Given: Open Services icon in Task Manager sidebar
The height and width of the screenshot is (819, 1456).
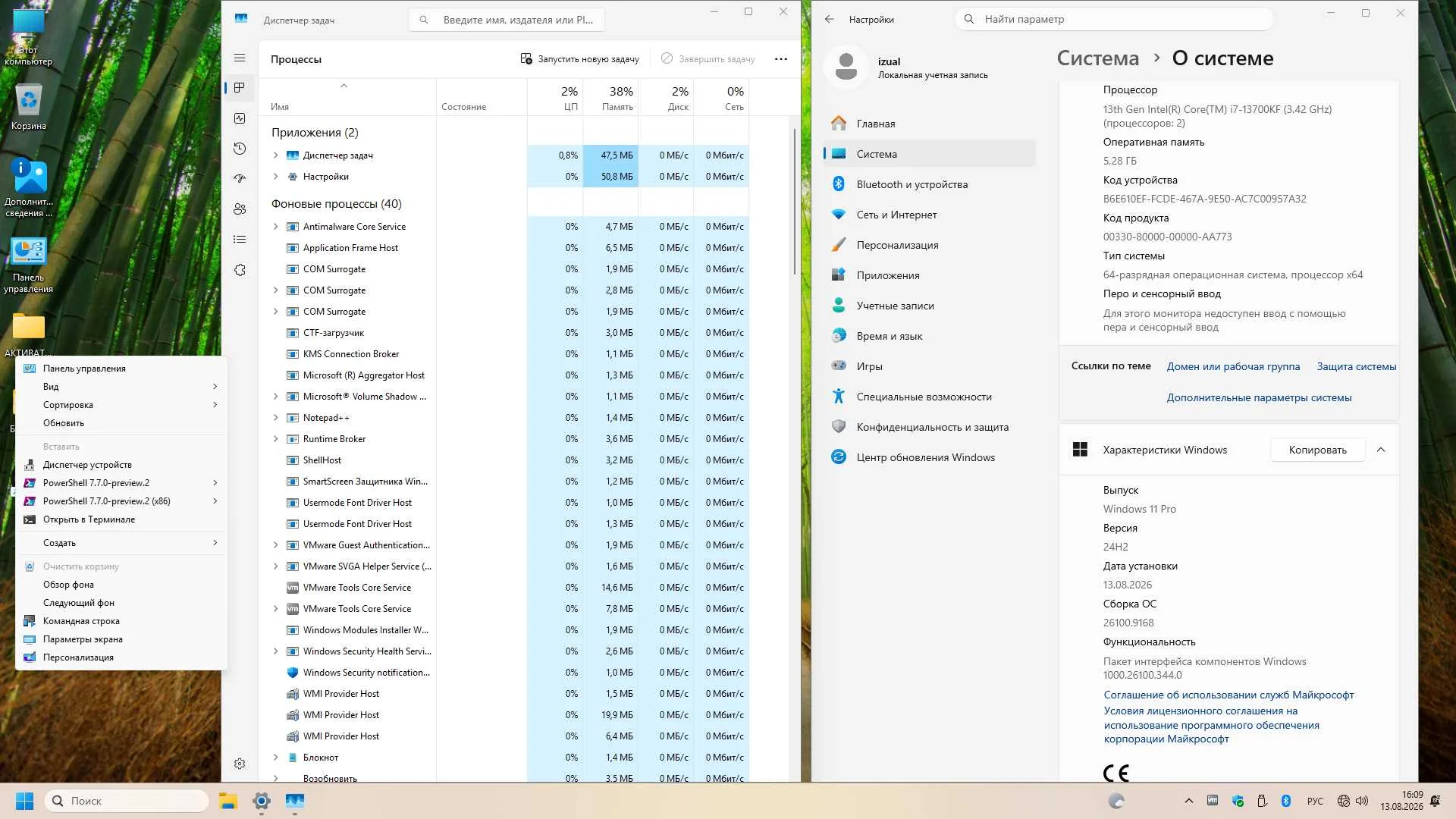Looking at the screenshot, I should coord(240,270).
